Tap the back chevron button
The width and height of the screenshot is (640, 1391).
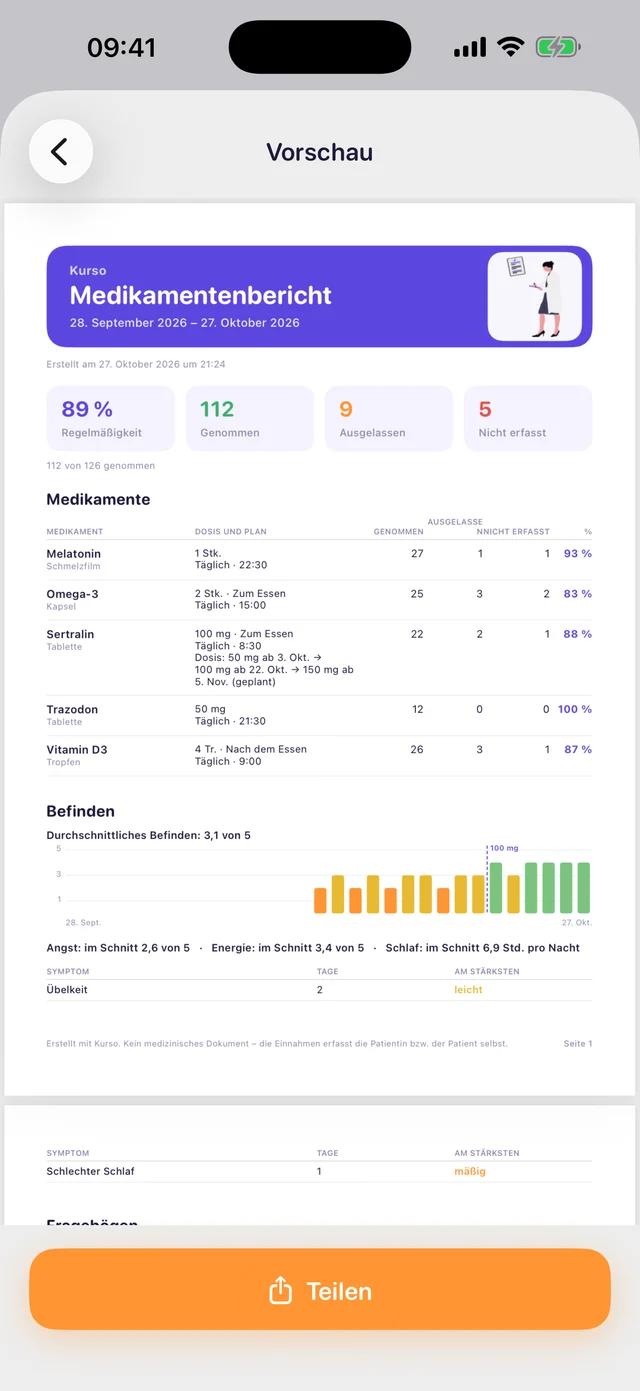[61, 152]
